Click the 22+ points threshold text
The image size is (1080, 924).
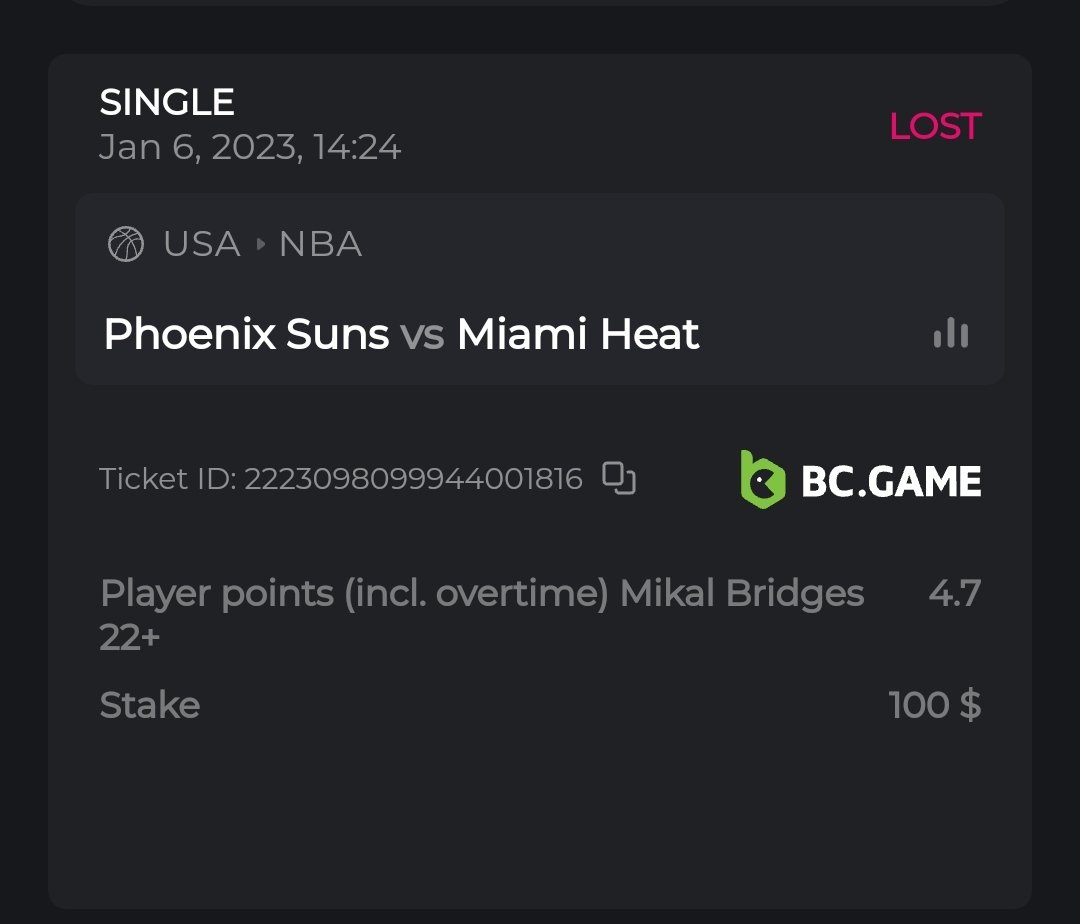[130, 638]
